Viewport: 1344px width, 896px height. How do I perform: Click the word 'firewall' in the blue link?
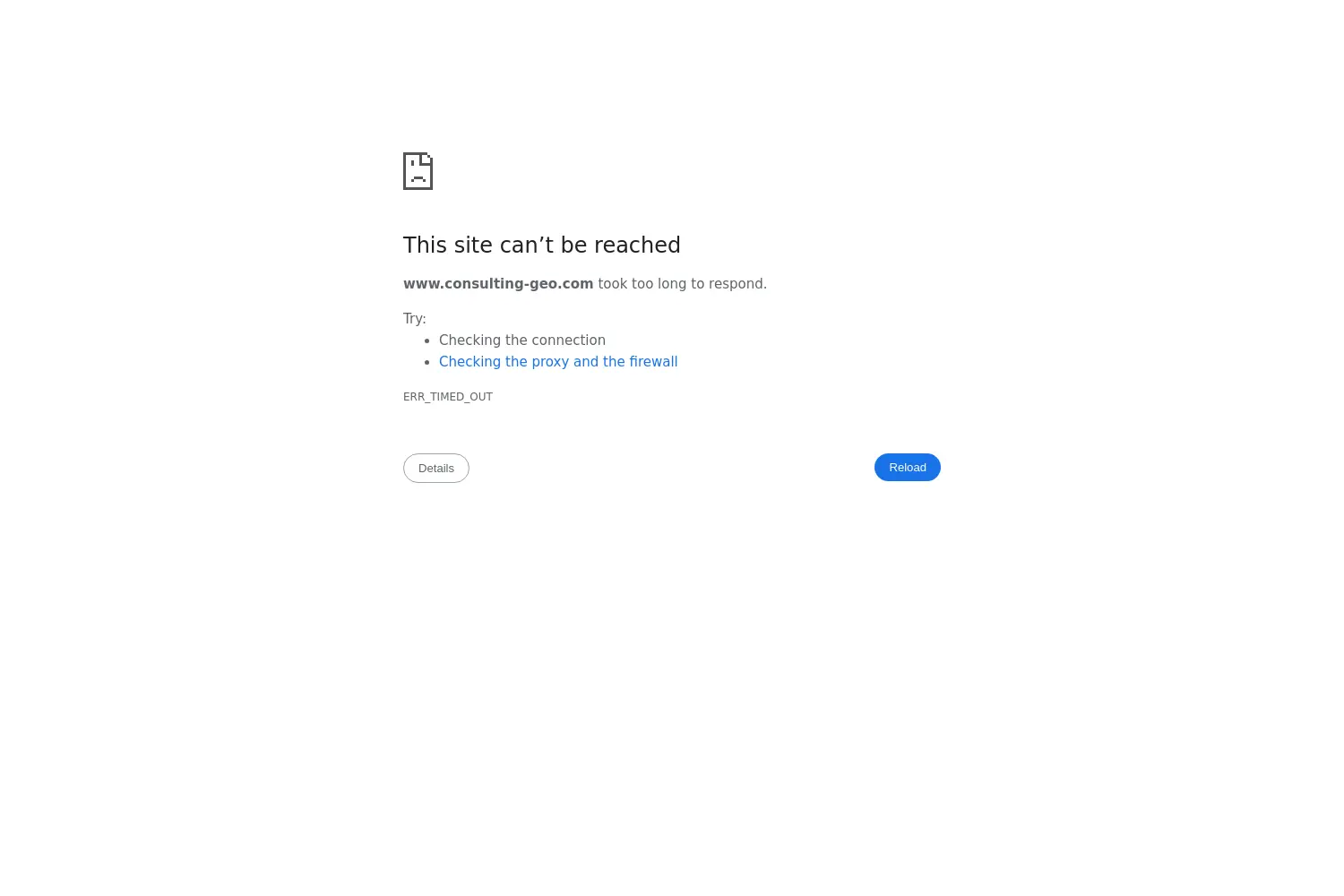[x=653, y=362]
